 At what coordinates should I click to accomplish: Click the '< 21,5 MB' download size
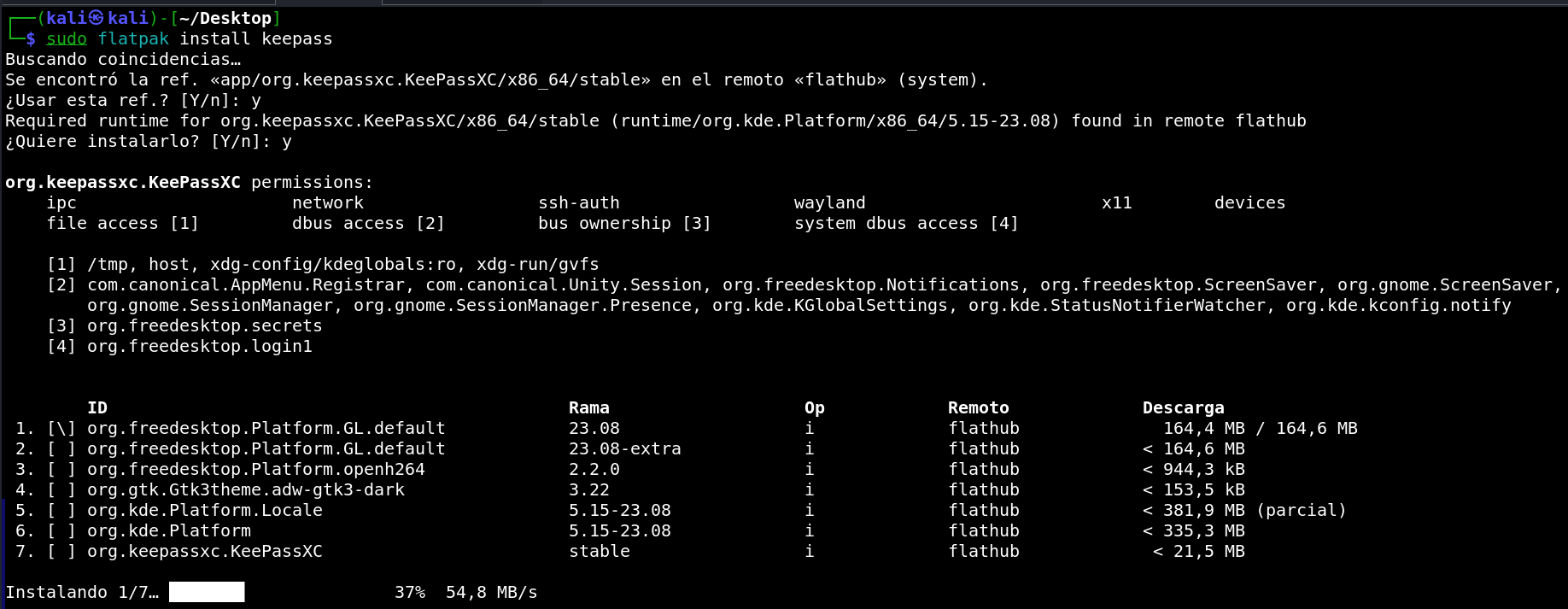pos(1199,551)
